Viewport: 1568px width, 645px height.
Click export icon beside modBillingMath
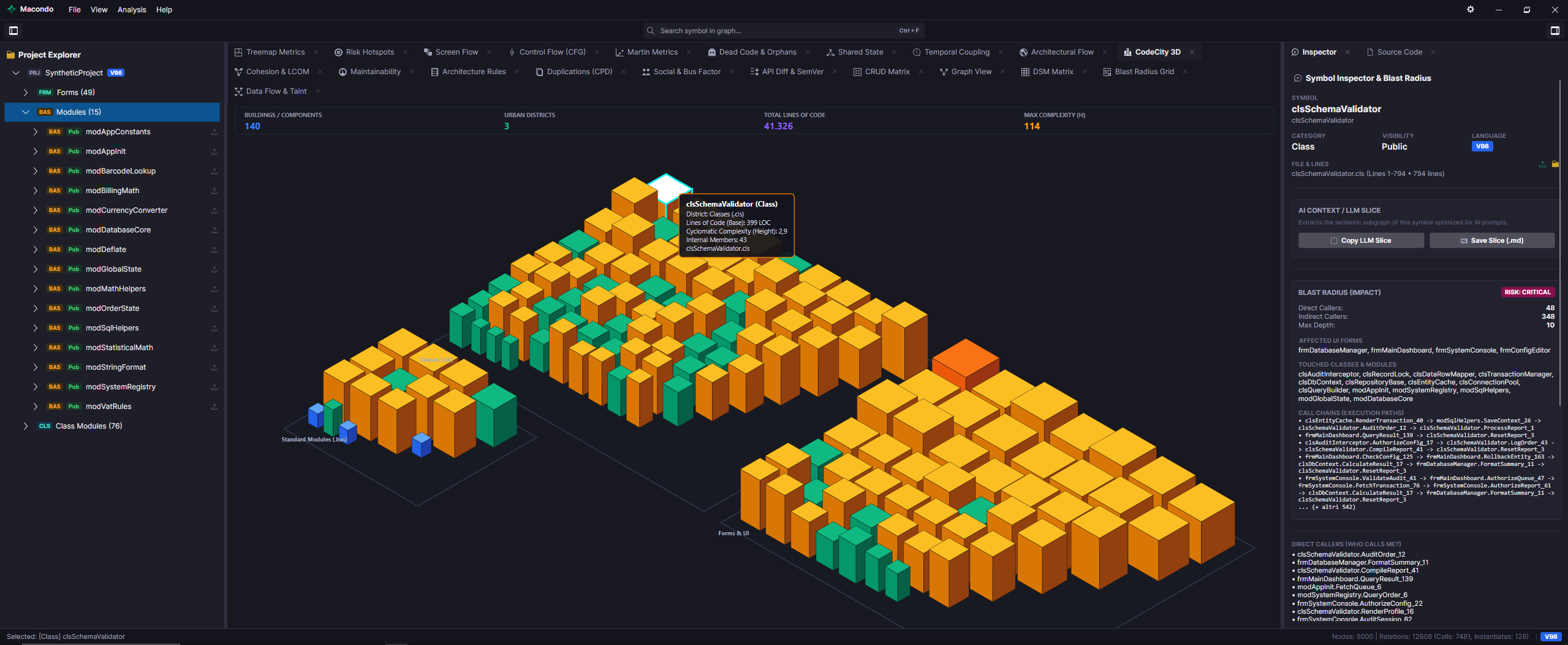[x=214, y=191]
